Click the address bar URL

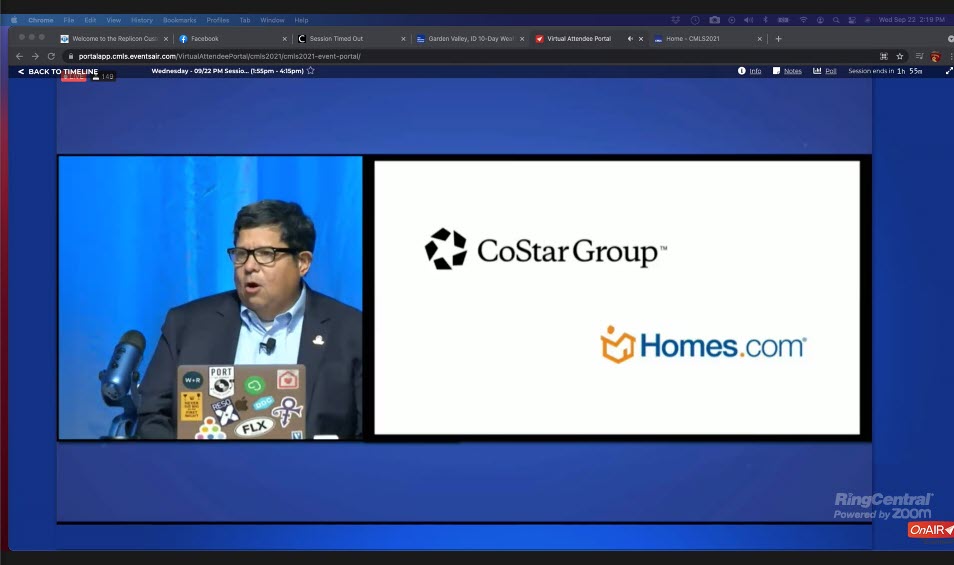(219, 56)
